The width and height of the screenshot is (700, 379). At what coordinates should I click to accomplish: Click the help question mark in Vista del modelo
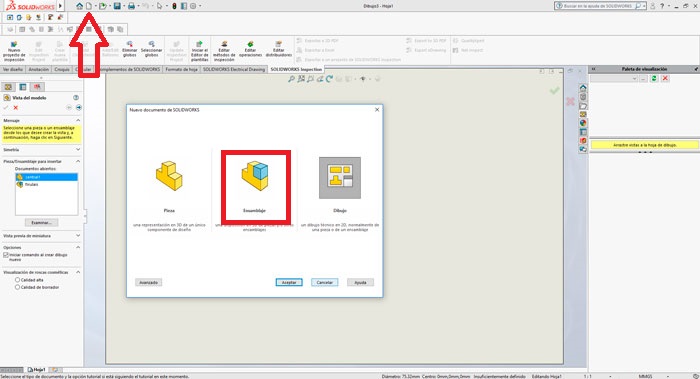pyautogui.click(x=76, y=97)
